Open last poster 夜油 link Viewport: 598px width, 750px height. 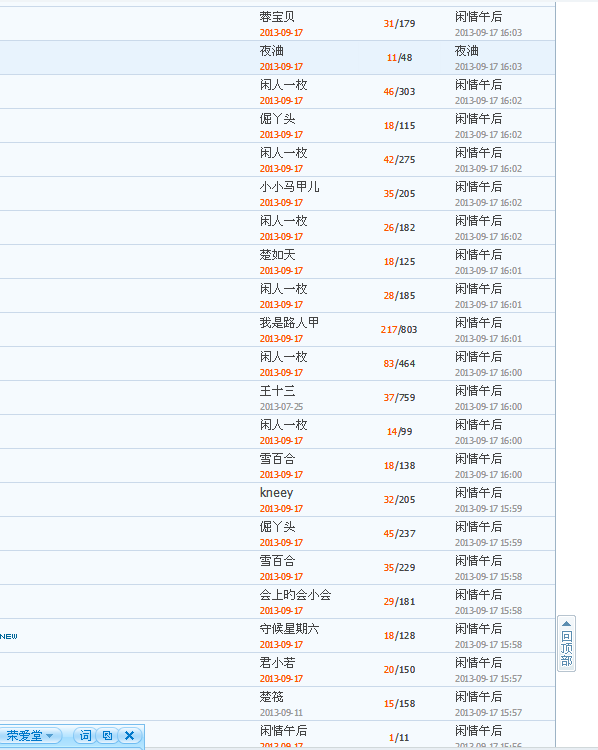[466, 51]
